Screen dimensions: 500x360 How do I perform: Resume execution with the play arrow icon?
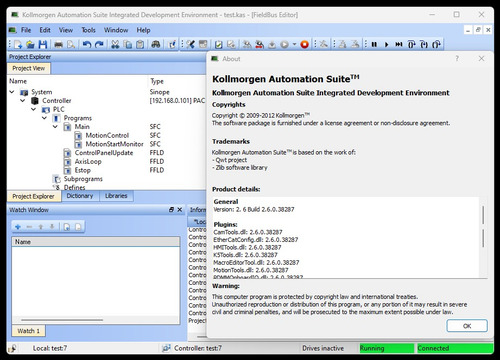(387, 44)
